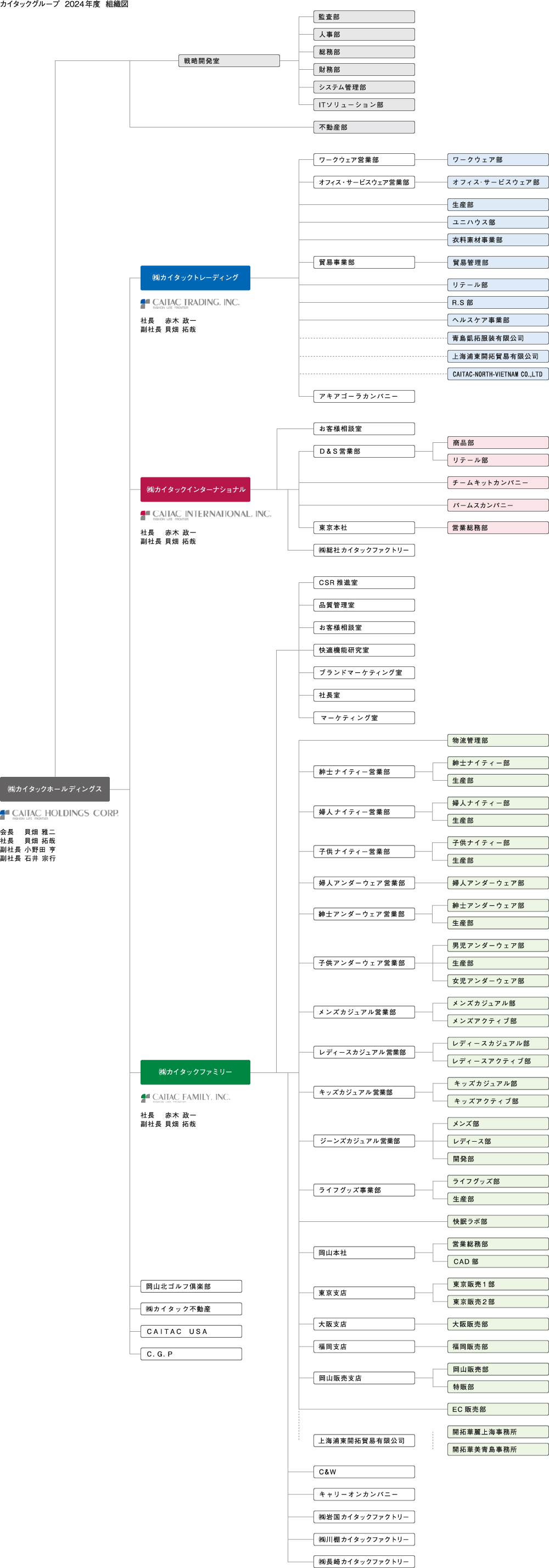The image size is (549, 1568).
Task: Click the CAITAC HOLDINGS CORP. logo
Action: 59,814
